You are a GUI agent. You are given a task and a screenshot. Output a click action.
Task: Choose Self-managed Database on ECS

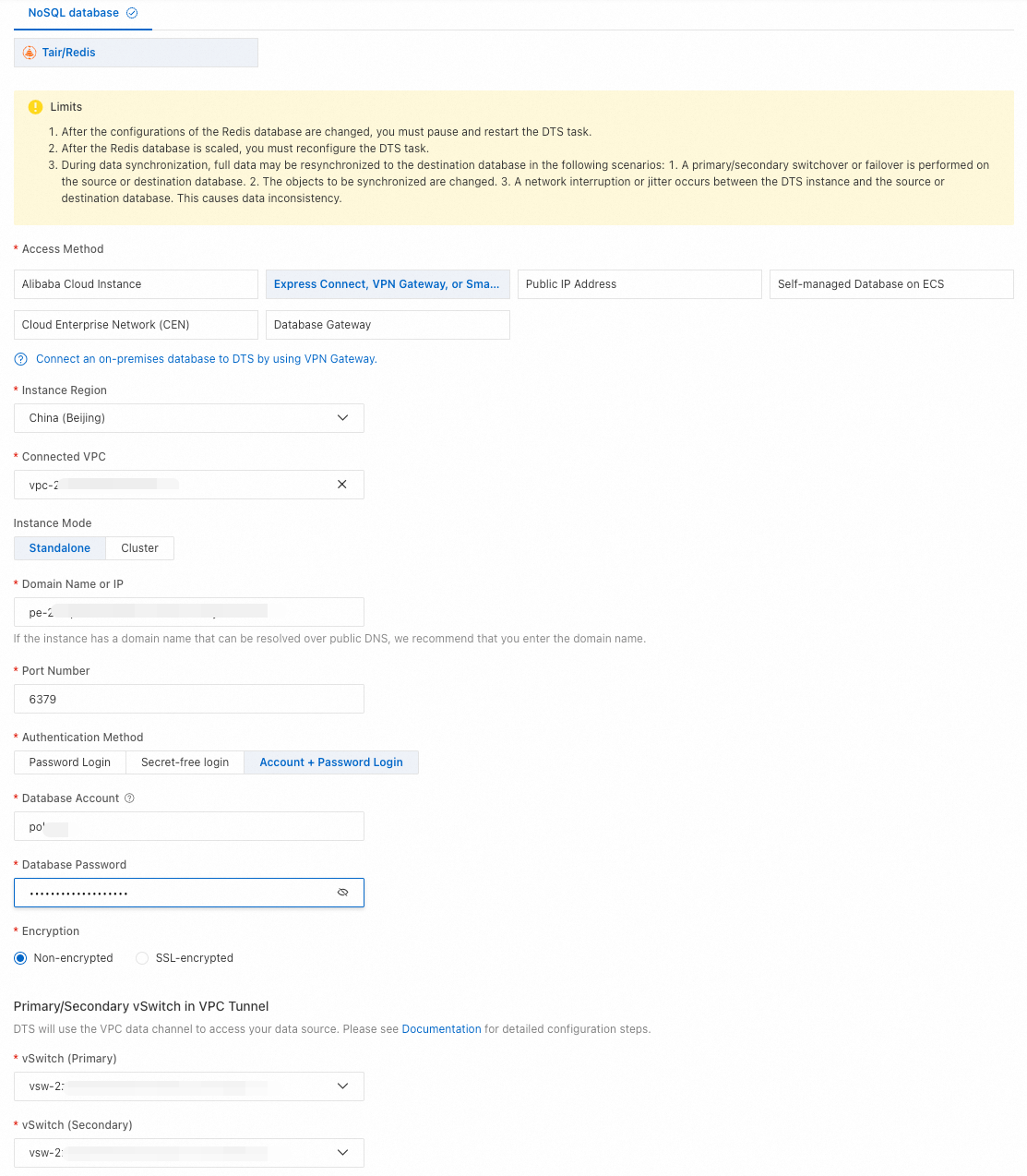coord(891,284)
